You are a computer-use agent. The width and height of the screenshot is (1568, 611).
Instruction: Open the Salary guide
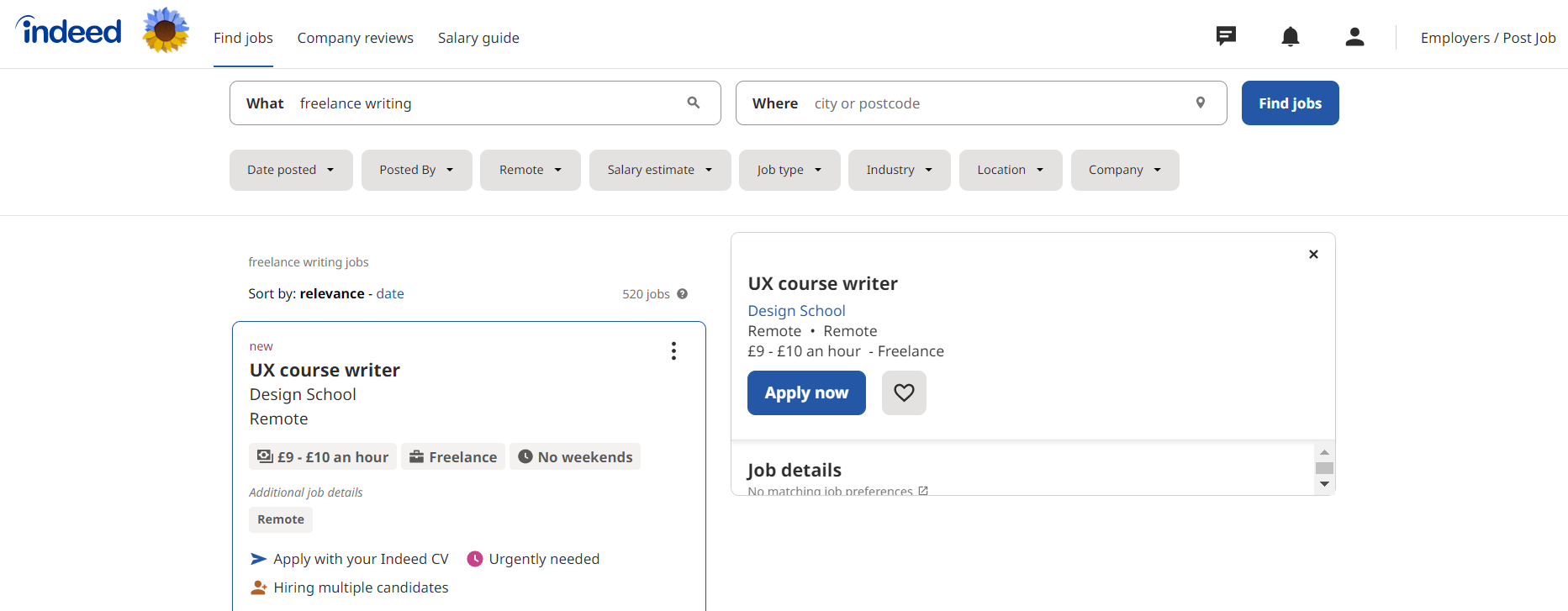pyautogui.click(x=478, y=38)
